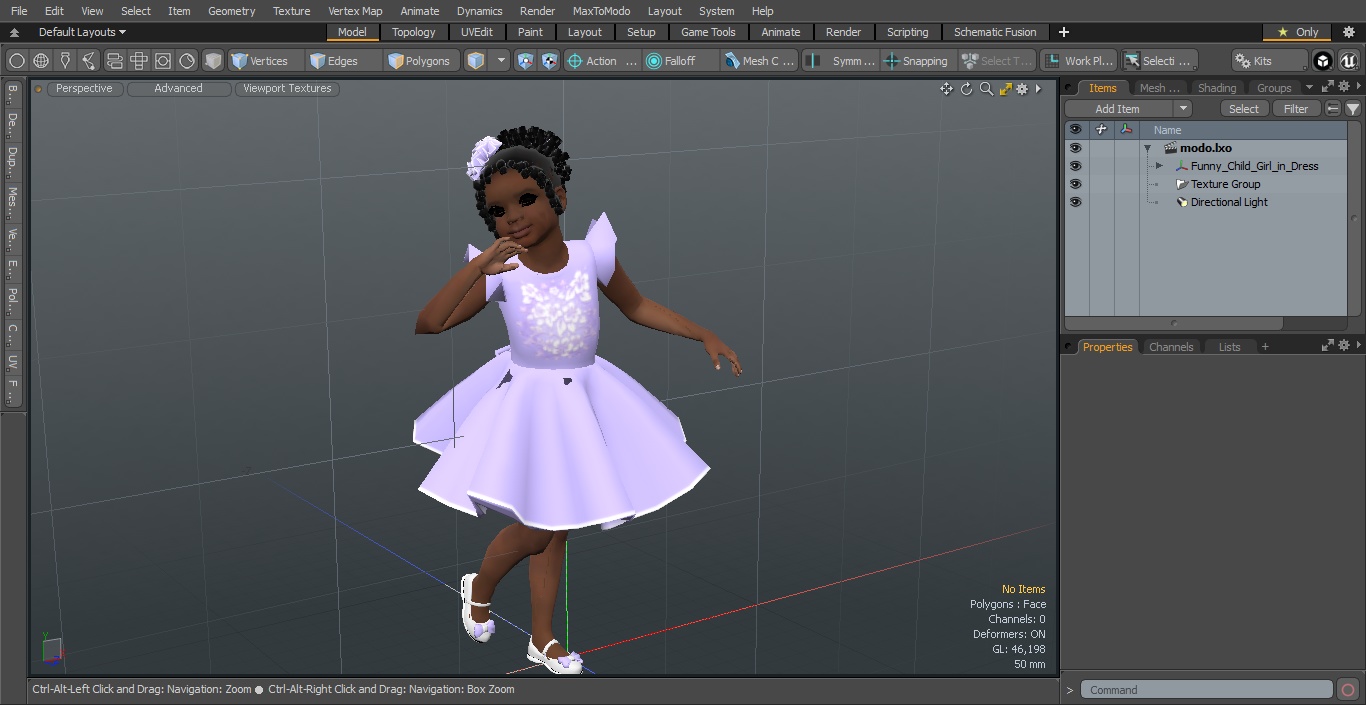The image size is (1366, 705).
Task: Toggle visibility of Directional Light
Action: [x=1075, y=202]
